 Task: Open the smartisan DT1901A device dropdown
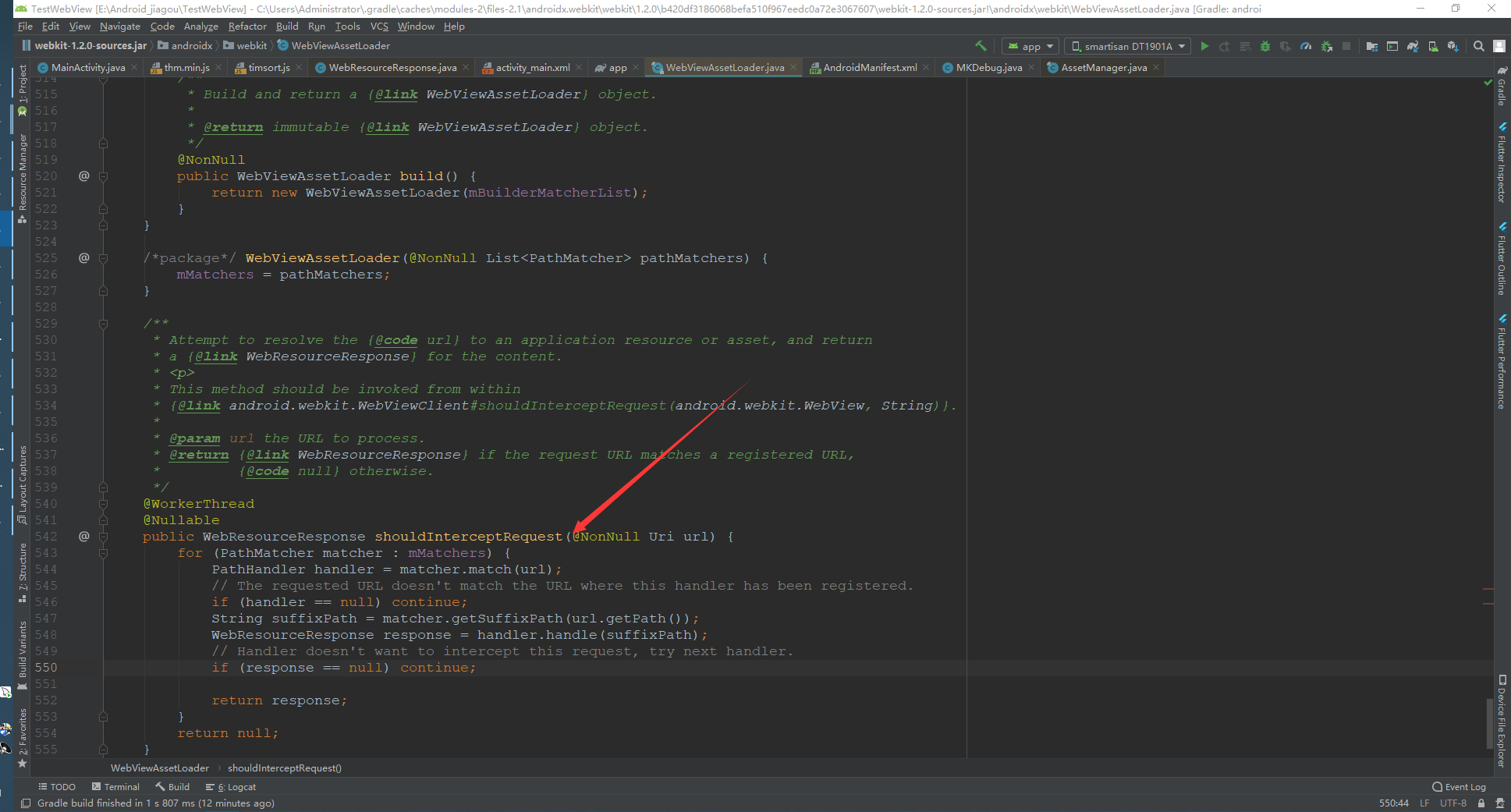pyautogui.click(x=1128, y=46)
